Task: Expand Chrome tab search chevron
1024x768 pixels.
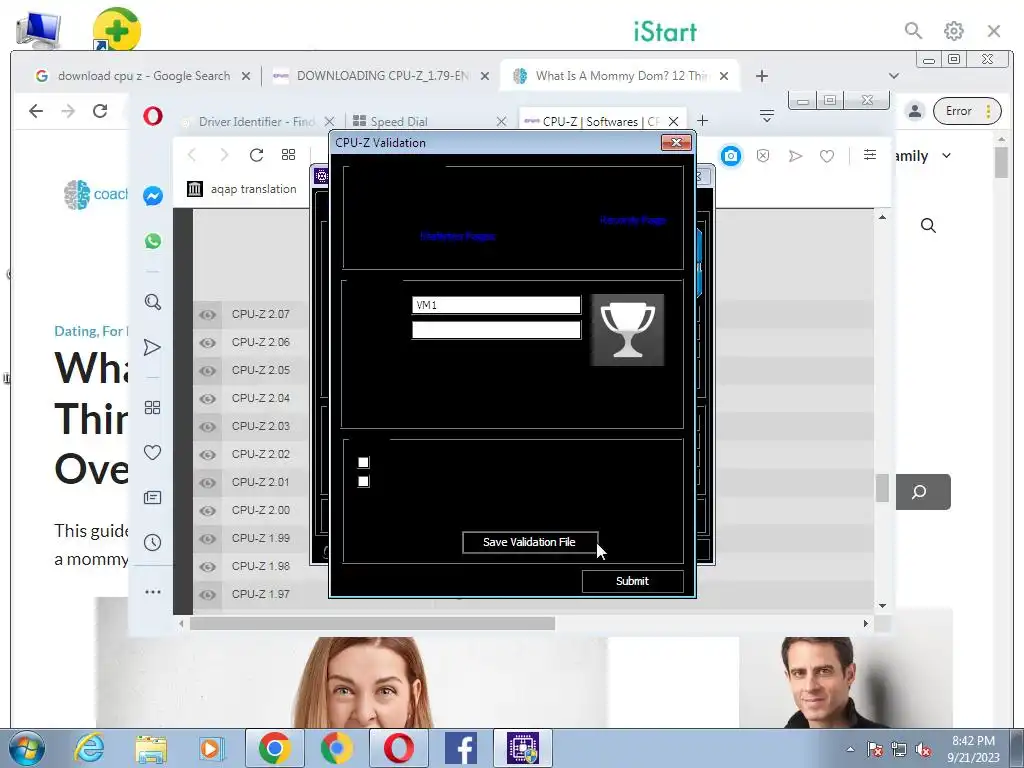Action: click(x=893, y=76)
